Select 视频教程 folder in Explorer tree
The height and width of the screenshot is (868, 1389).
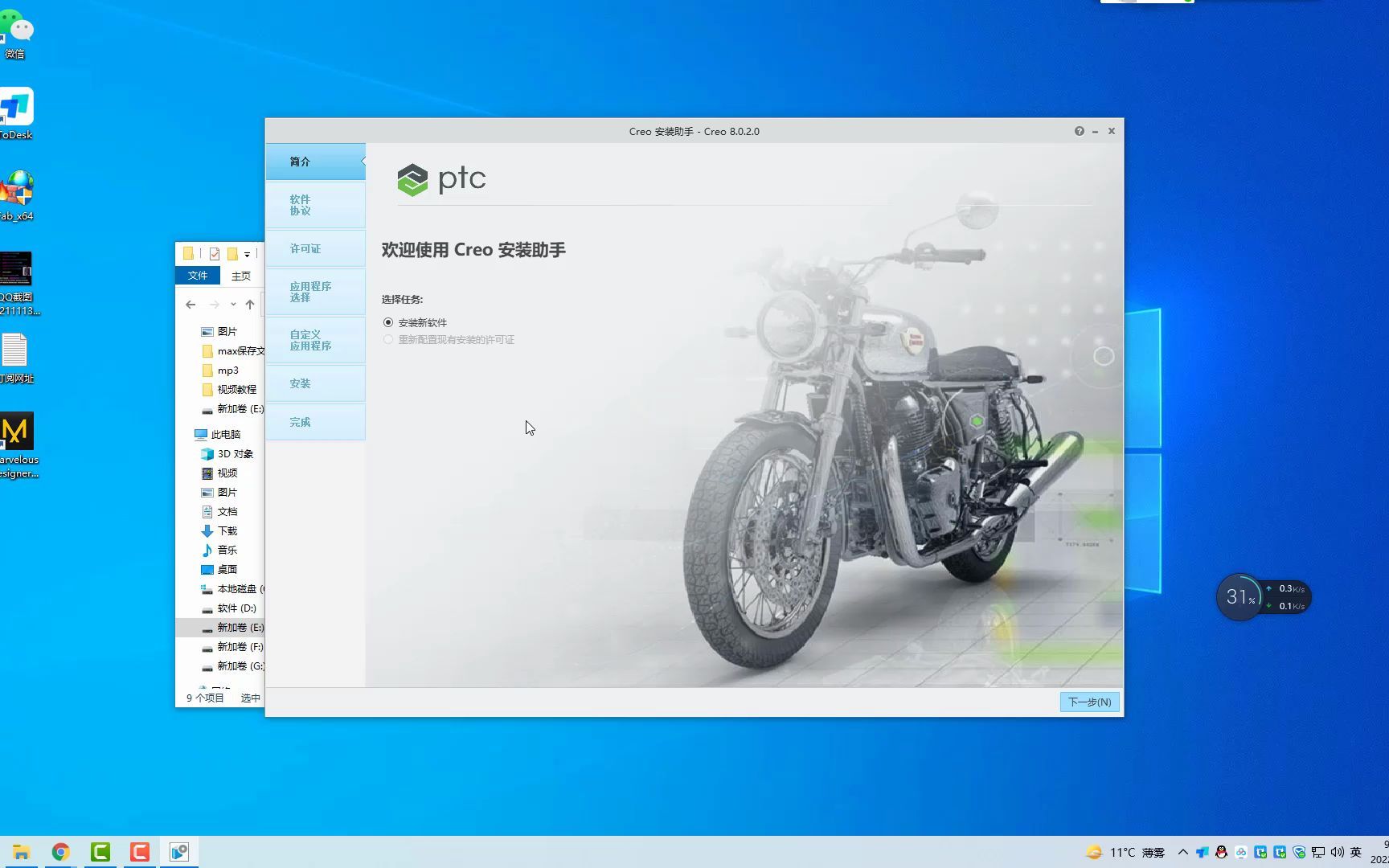pyautogui.click(x=229, y=390)
